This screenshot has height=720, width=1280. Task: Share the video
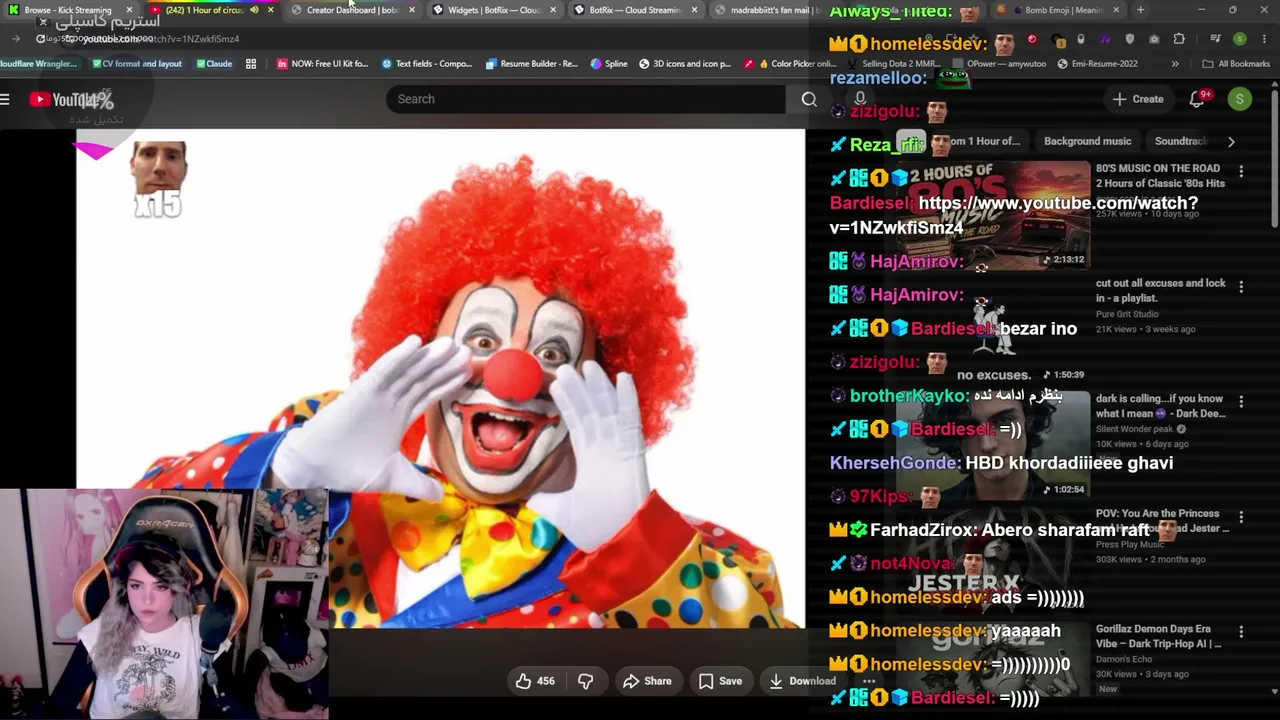[x=647, y=681]
